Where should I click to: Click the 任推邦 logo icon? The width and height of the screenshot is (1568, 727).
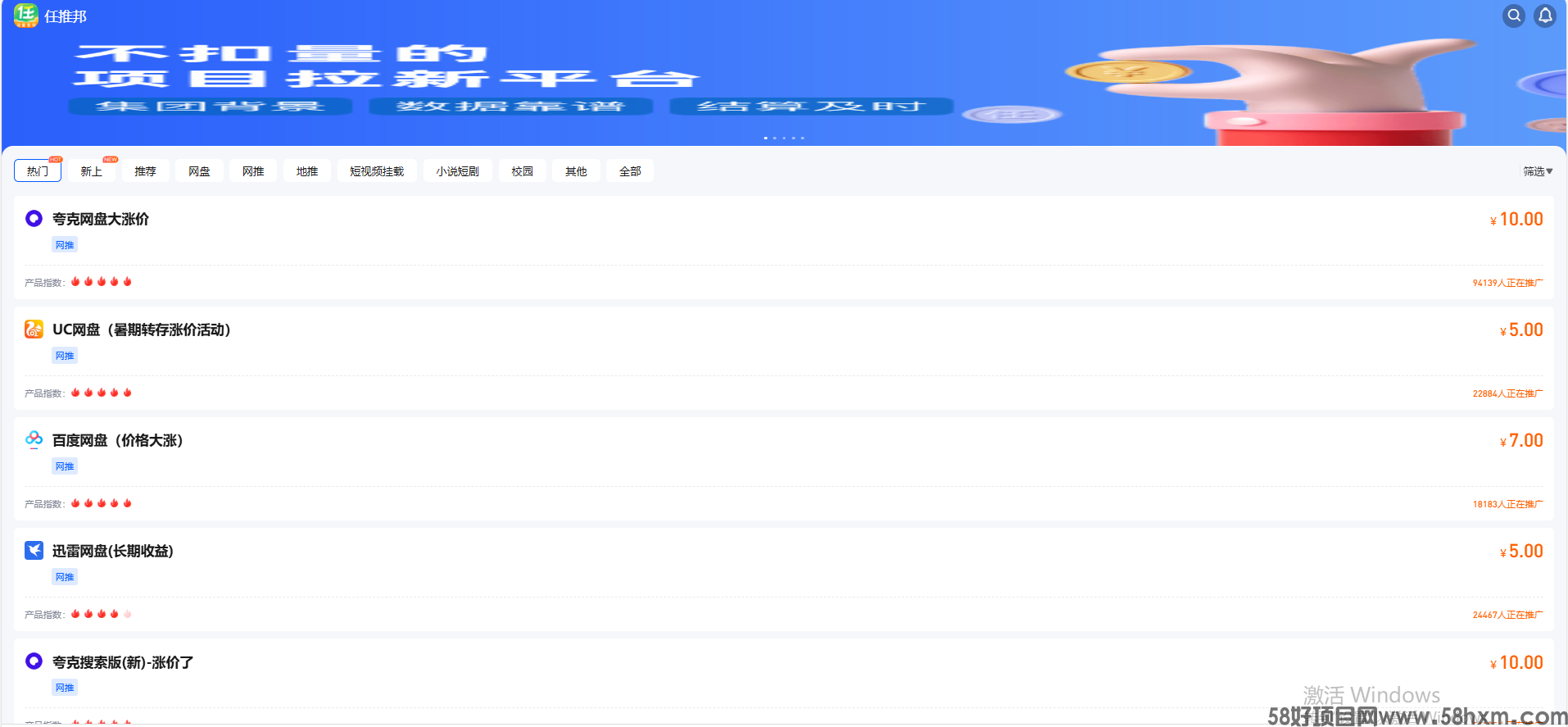[26, 16]
